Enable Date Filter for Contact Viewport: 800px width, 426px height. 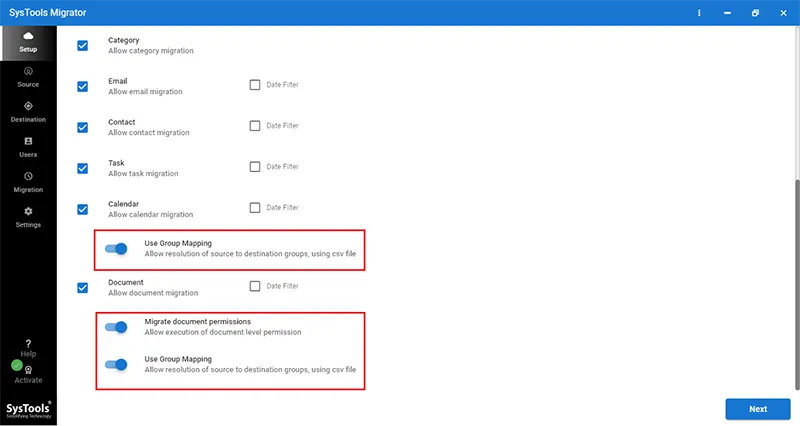(255, 126)
